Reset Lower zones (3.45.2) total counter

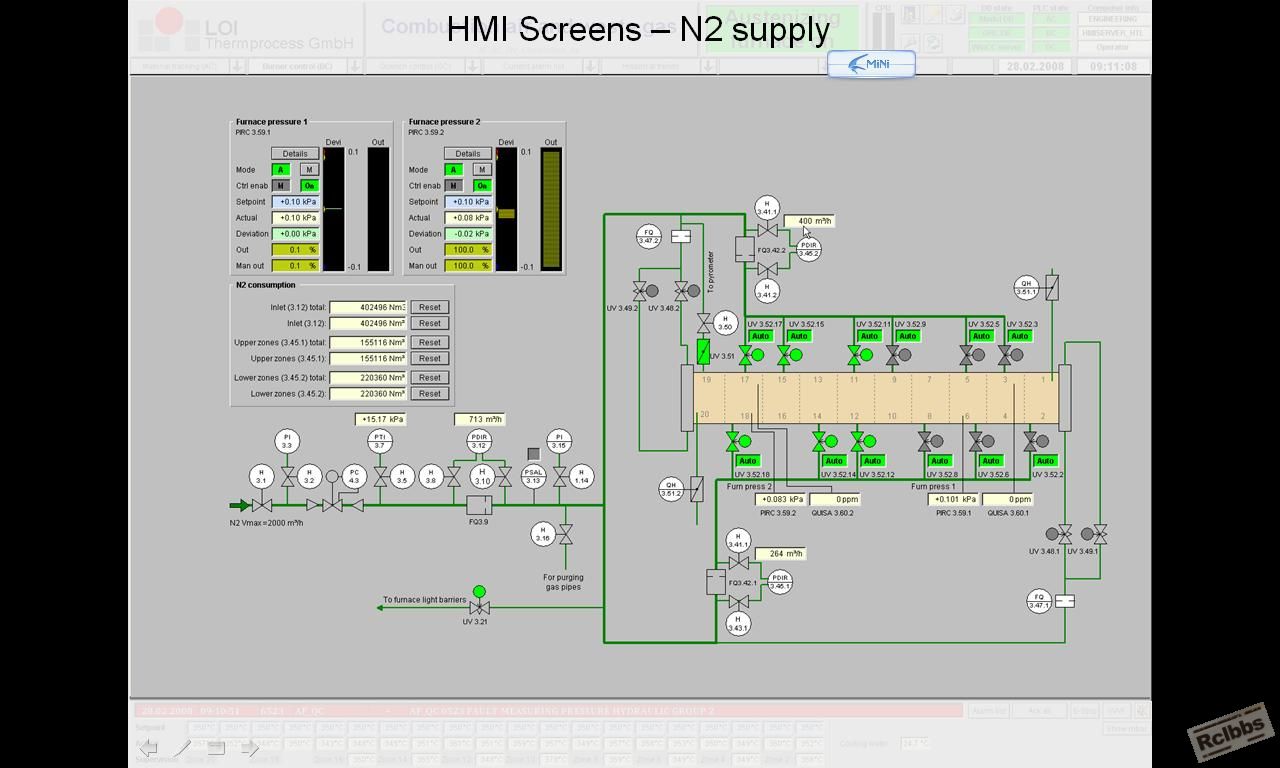coord(430,378)
